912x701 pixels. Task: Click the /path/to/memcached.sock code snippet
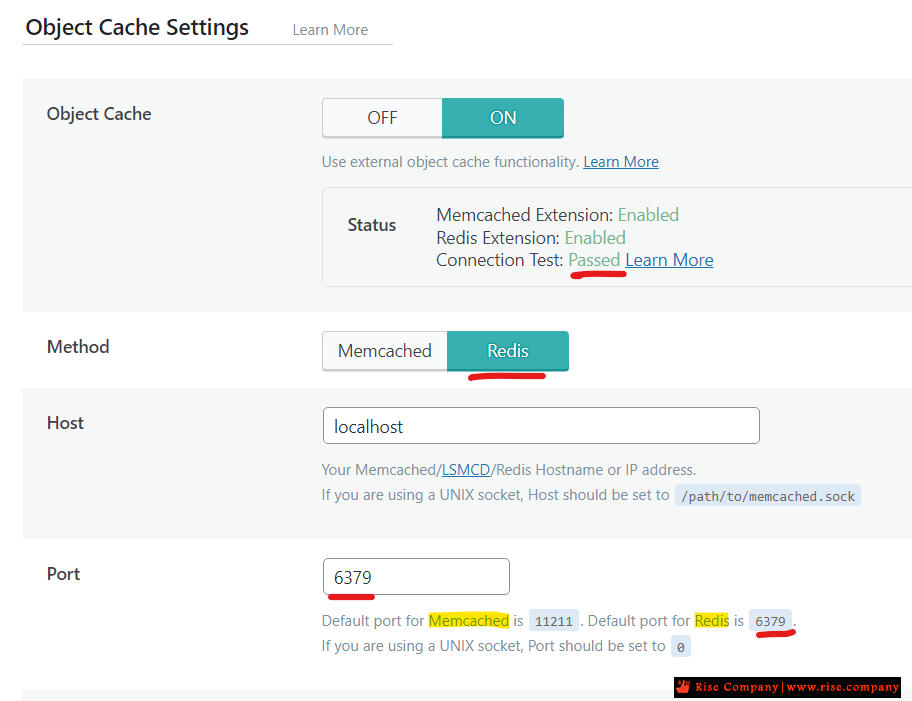[x=768, y=496]
